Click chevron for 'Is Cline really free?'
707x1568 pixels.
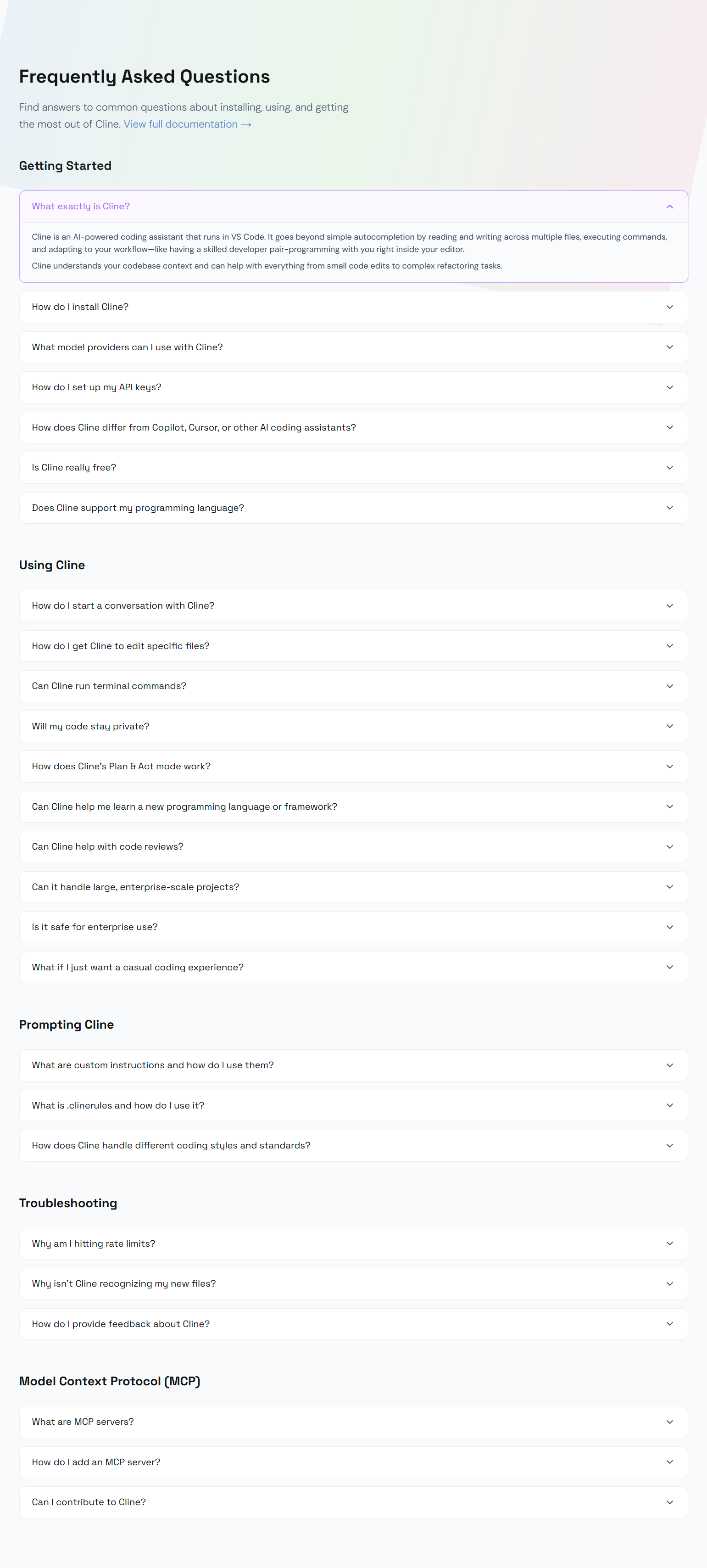tap(669, 467)
